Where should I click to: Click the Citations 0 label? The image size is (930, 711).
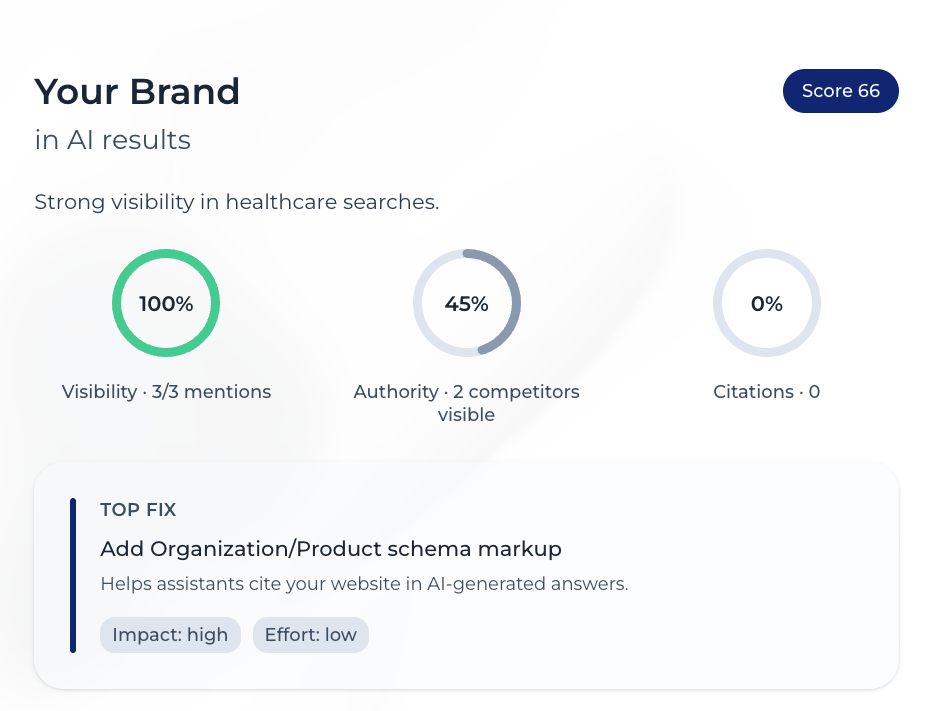coord(767,391)
